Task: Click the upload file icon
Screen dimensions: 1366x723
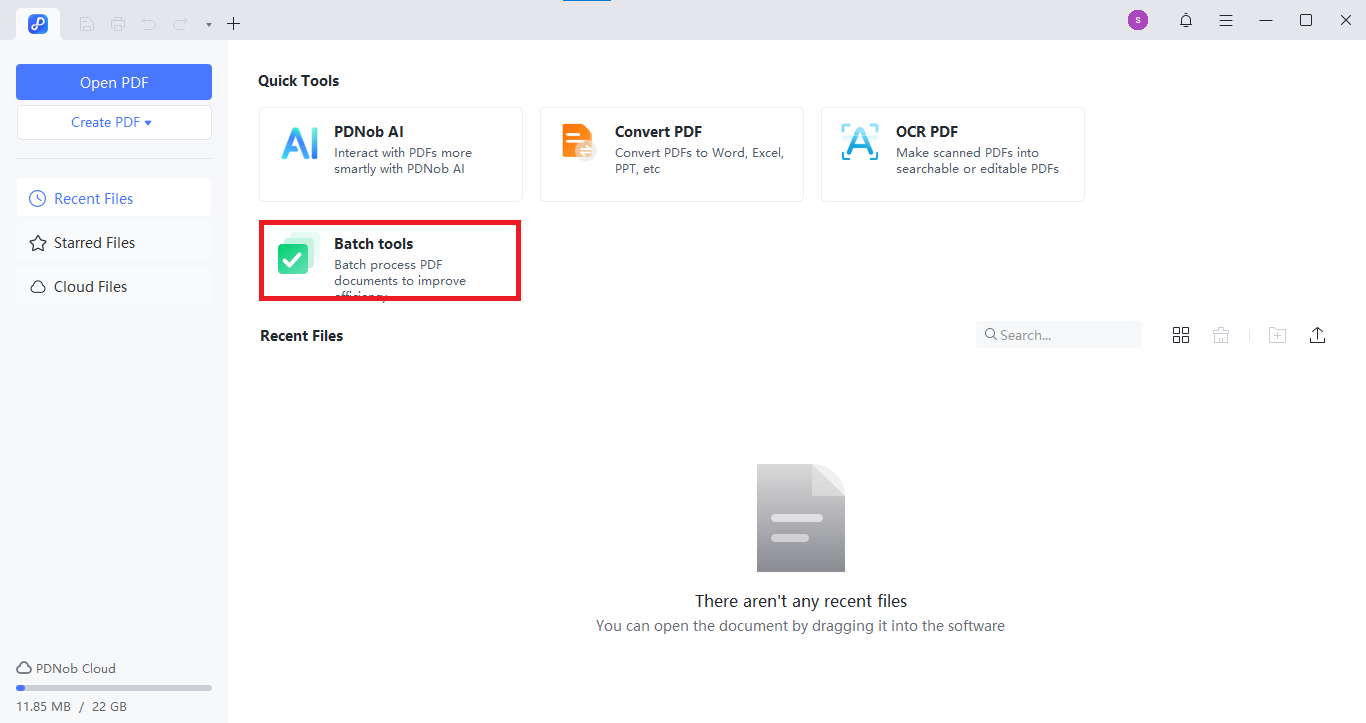Action: tap(1317, 335)
